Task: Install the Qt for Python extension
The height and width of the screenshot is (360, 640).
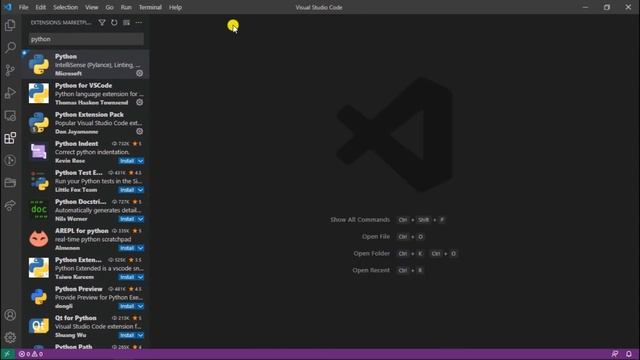Action: 127,335
